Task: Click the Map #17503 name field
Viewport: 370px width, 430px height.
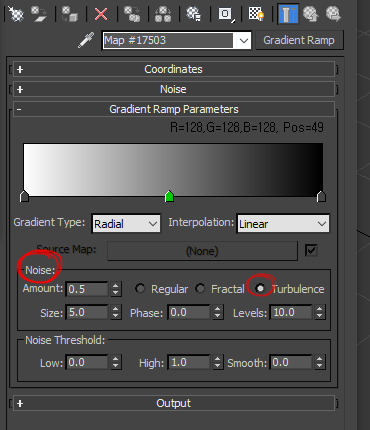Action: click(168, 40)
